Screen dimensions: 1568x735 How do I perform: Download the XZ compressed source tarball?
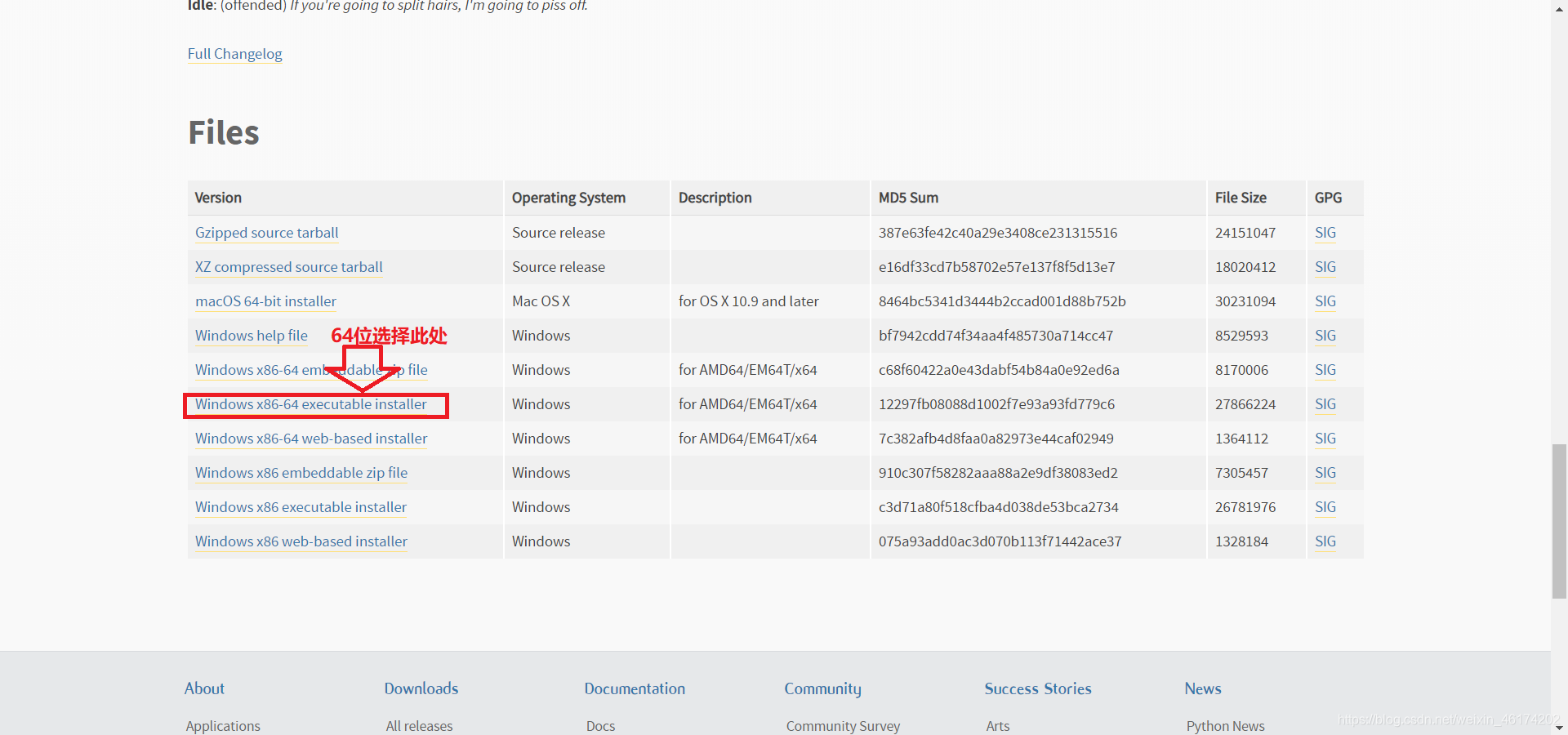tap(288, 267)
